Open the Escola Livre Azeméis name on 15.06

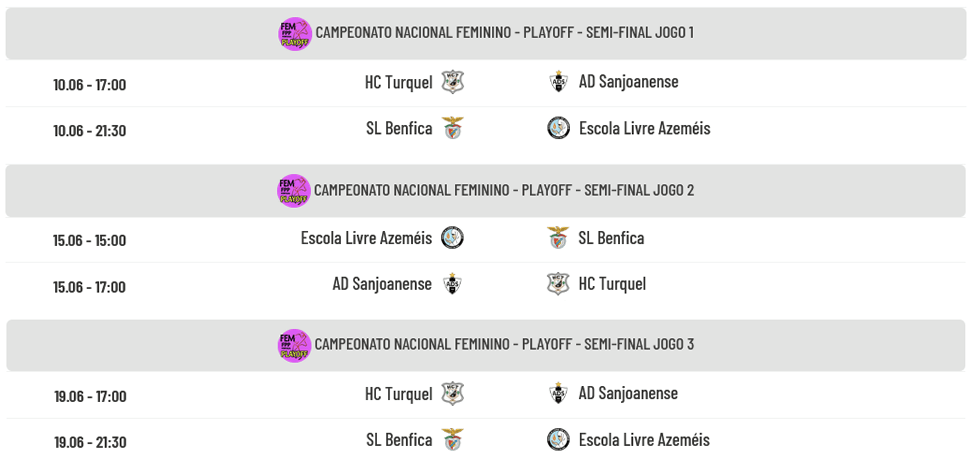click(x=366, y=238)
